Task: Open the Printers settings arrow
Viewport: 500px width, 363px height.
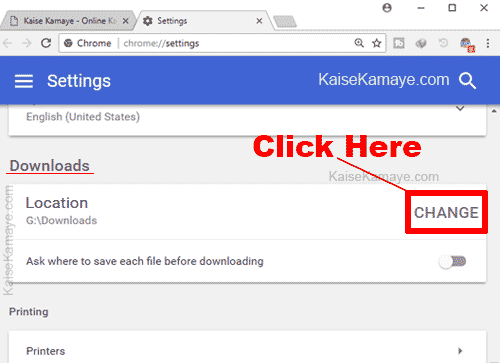Action: click(460, 351)
